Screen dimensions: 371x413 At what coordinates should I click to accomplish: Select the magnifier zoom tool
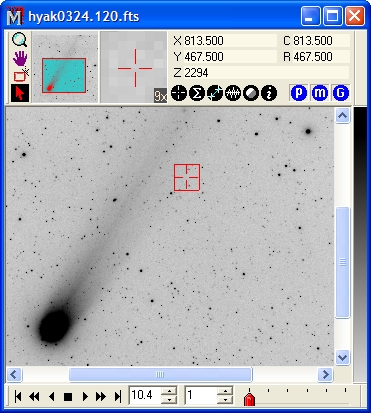(x=20, y=40)
